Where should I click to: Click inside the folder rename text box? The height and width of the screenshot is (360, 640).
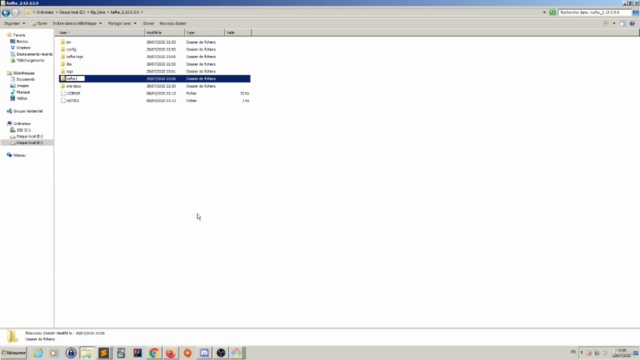(x=75, y=79)
